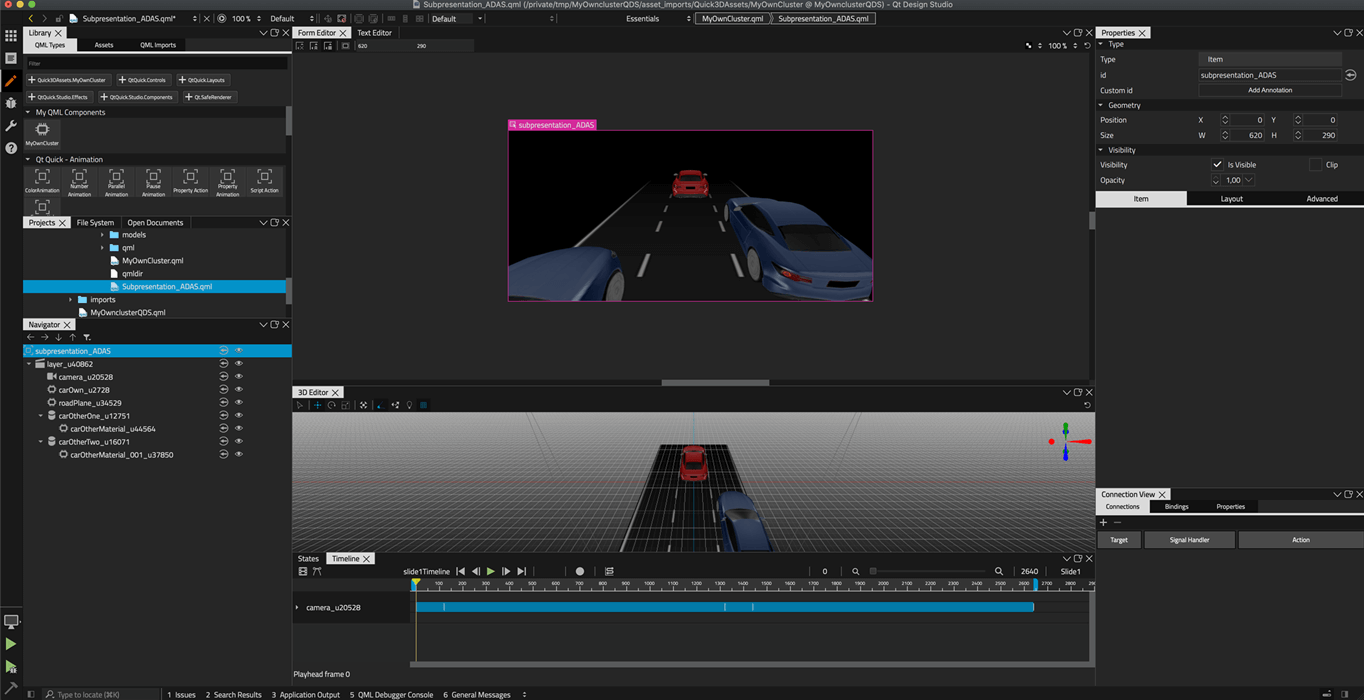This screenshot has height=700, width=1365.
Task: Hide camera_u20528 using its eye icon
Action: click(239, 377)
